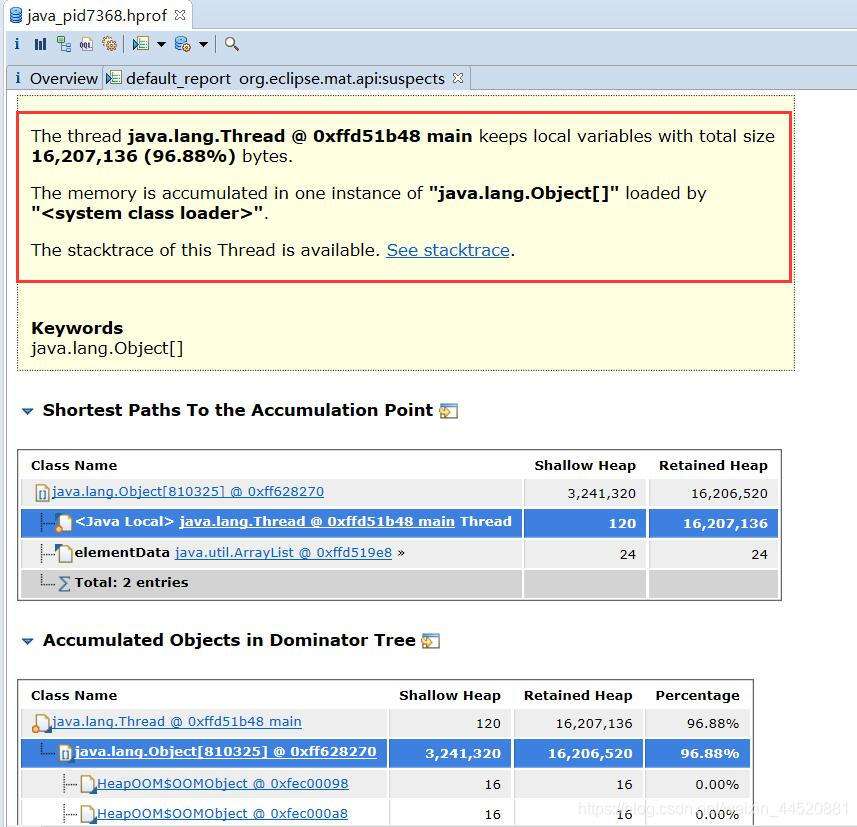Open java.lang.Thread @ 0xffd51b48 main in Dominator table

[177, 722]
